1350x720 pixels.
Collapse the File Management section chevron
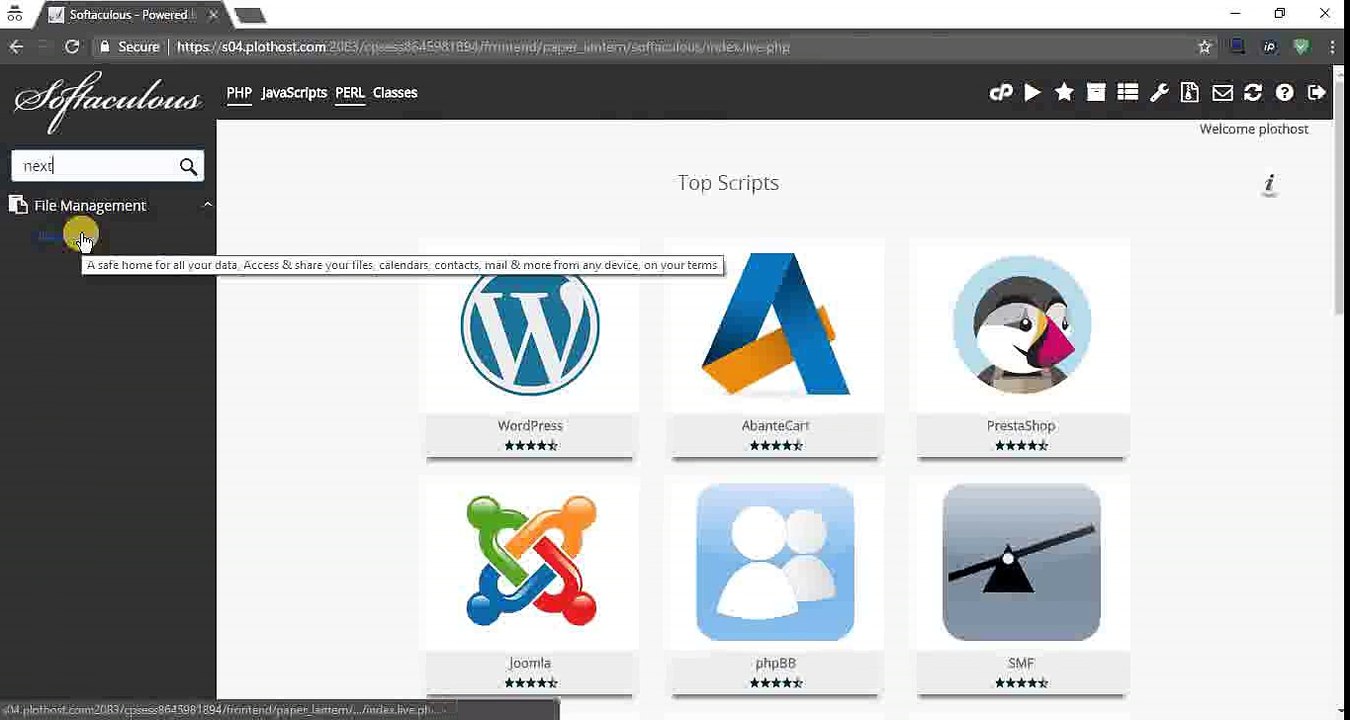(207, 205)
